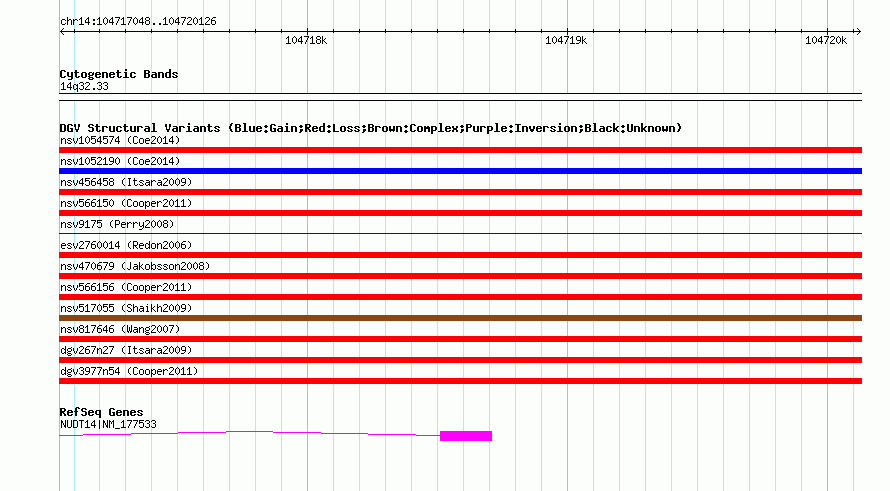890x491 pixels.
Task: Click the dgv3977n54 (Cooper2011) label
Action: (129, 371)
